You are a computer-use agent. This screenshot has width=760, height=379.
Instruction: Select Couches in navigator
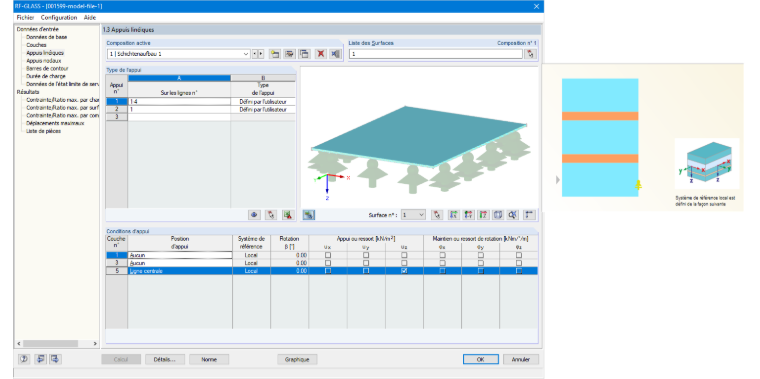36,45
